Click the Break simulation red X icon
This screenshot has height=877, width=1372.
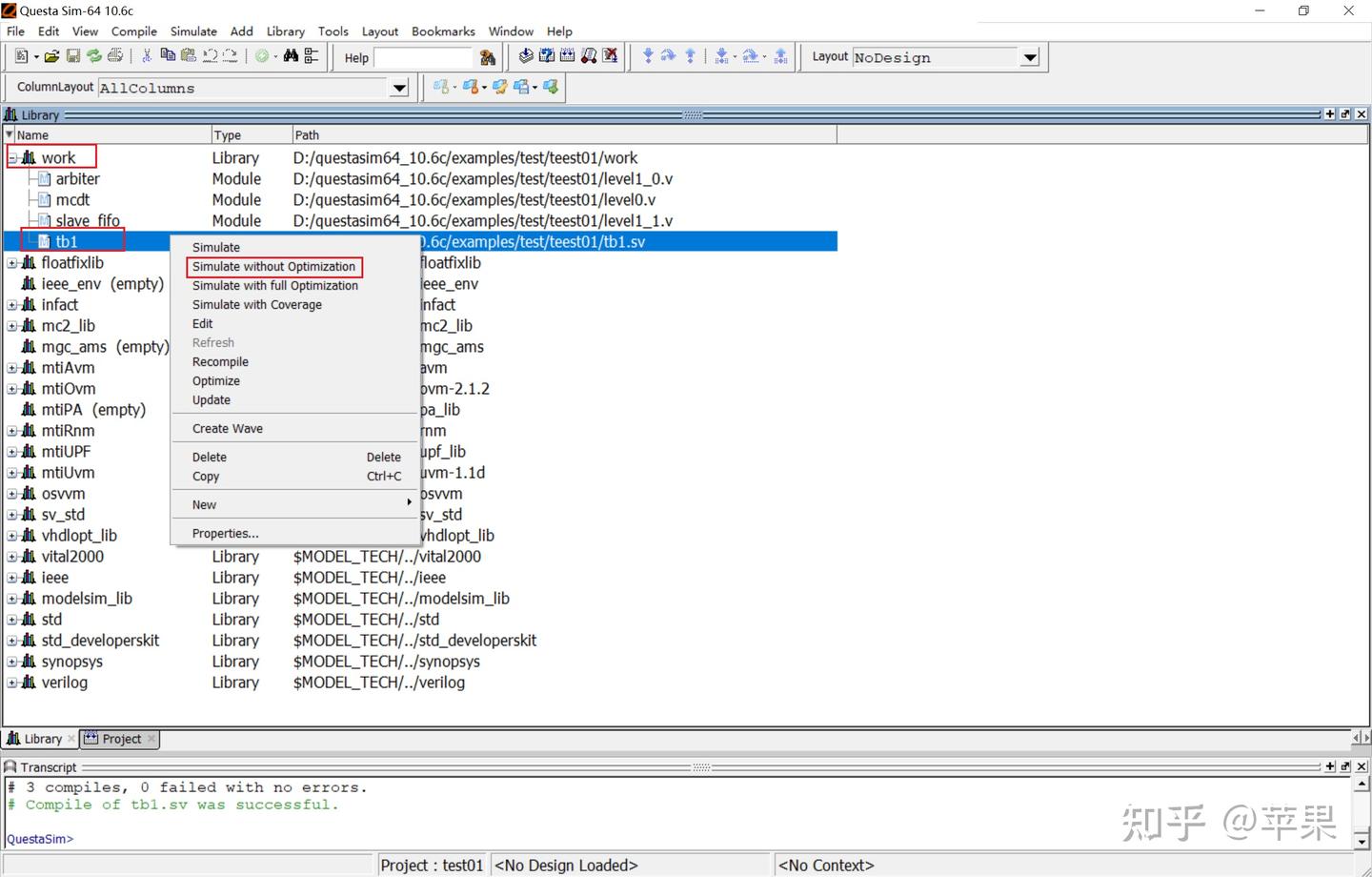610,56
